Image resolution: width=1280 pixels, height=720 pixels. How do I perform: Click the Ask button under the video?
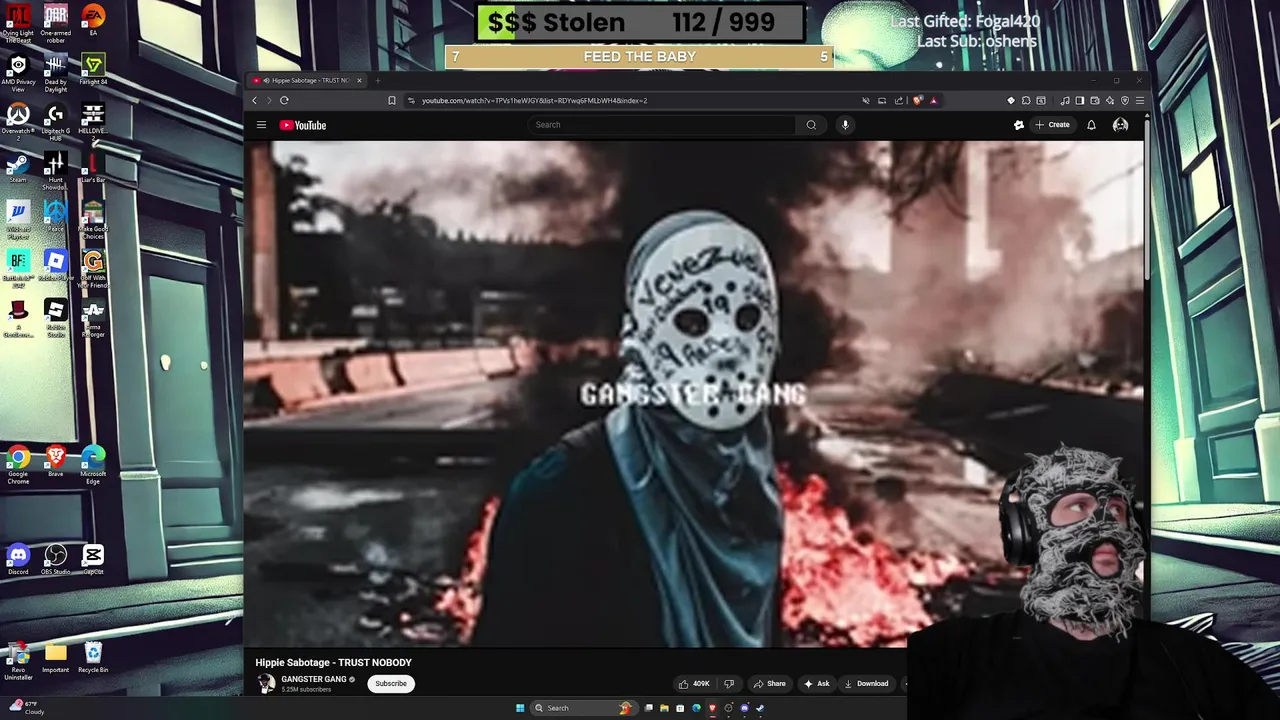point(816,684)
